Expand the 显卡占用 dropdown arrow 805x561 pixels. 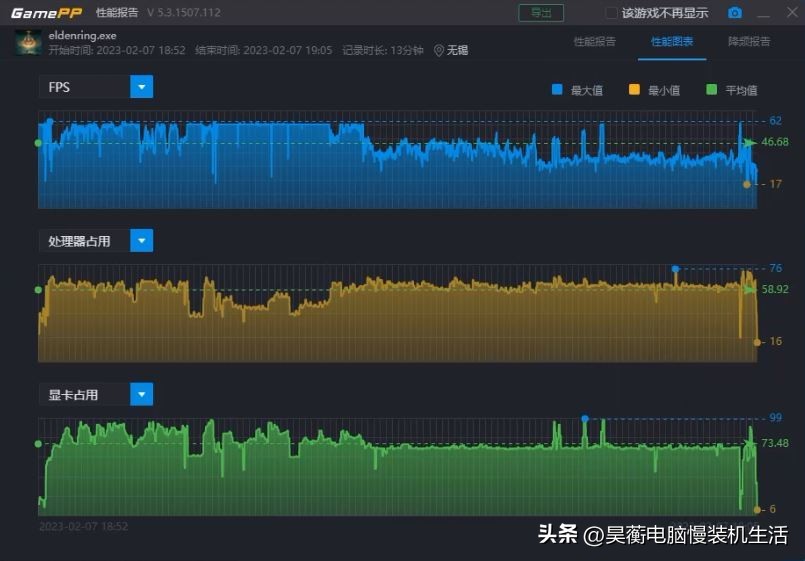(x=142, y=394)
